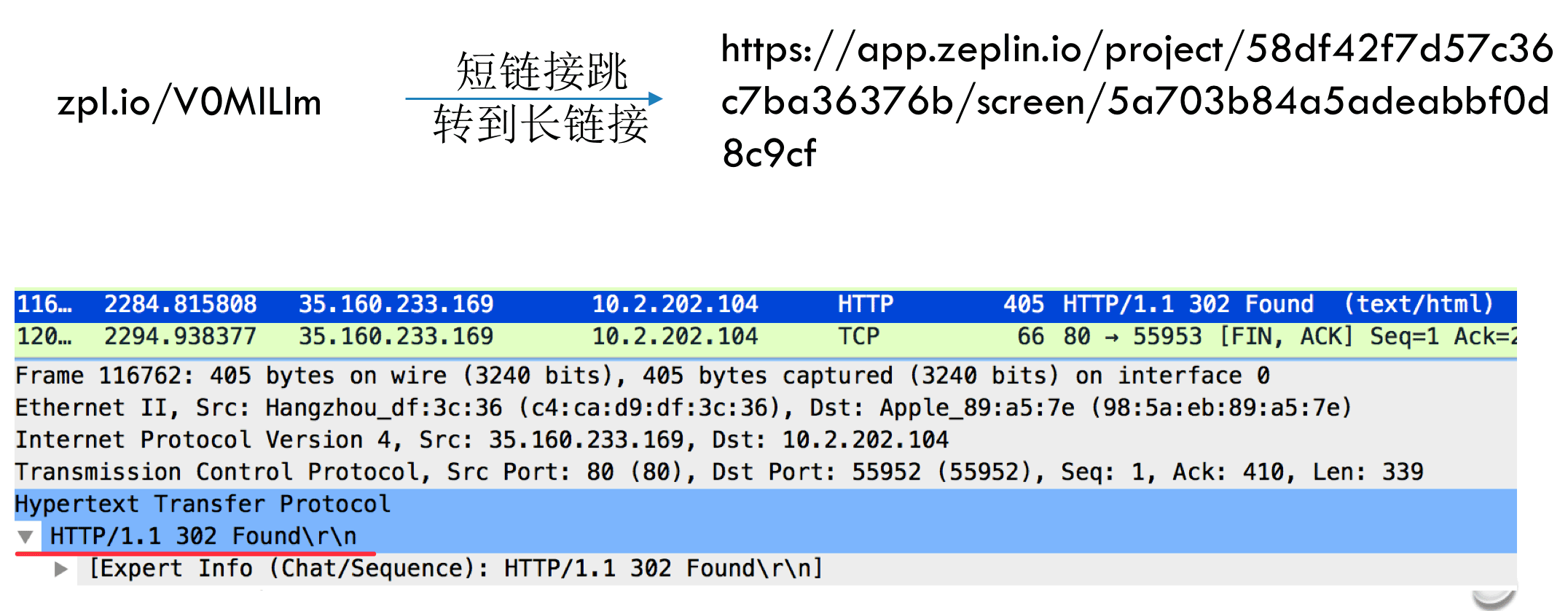Click the TCP protocol cell in second row
1568x611 pixels.
coord(858,337)
